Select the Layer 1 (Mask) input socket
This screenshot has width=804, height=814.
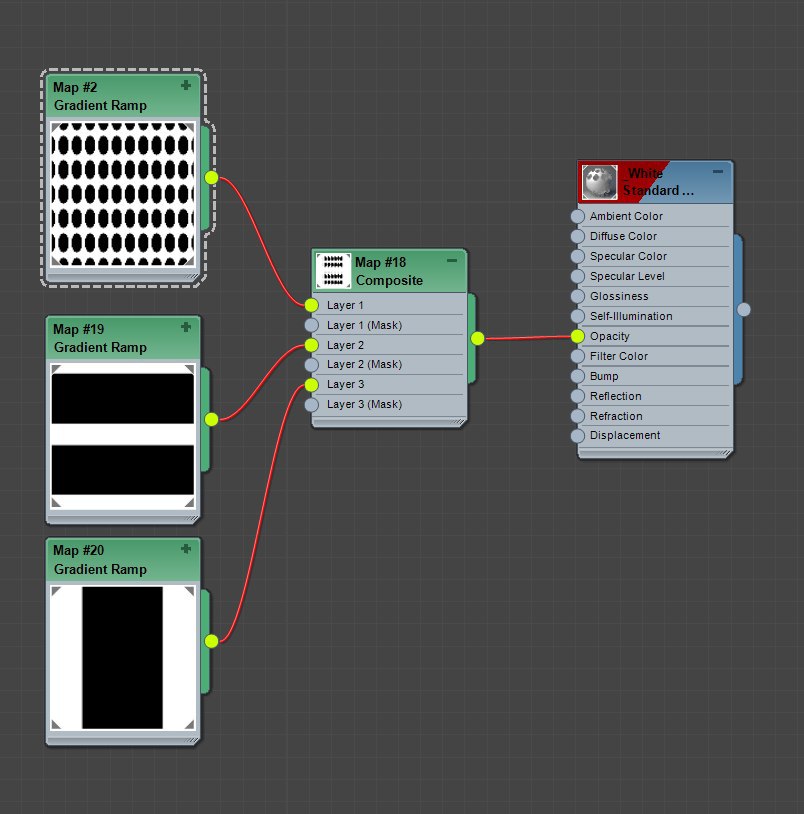point(311,325)
